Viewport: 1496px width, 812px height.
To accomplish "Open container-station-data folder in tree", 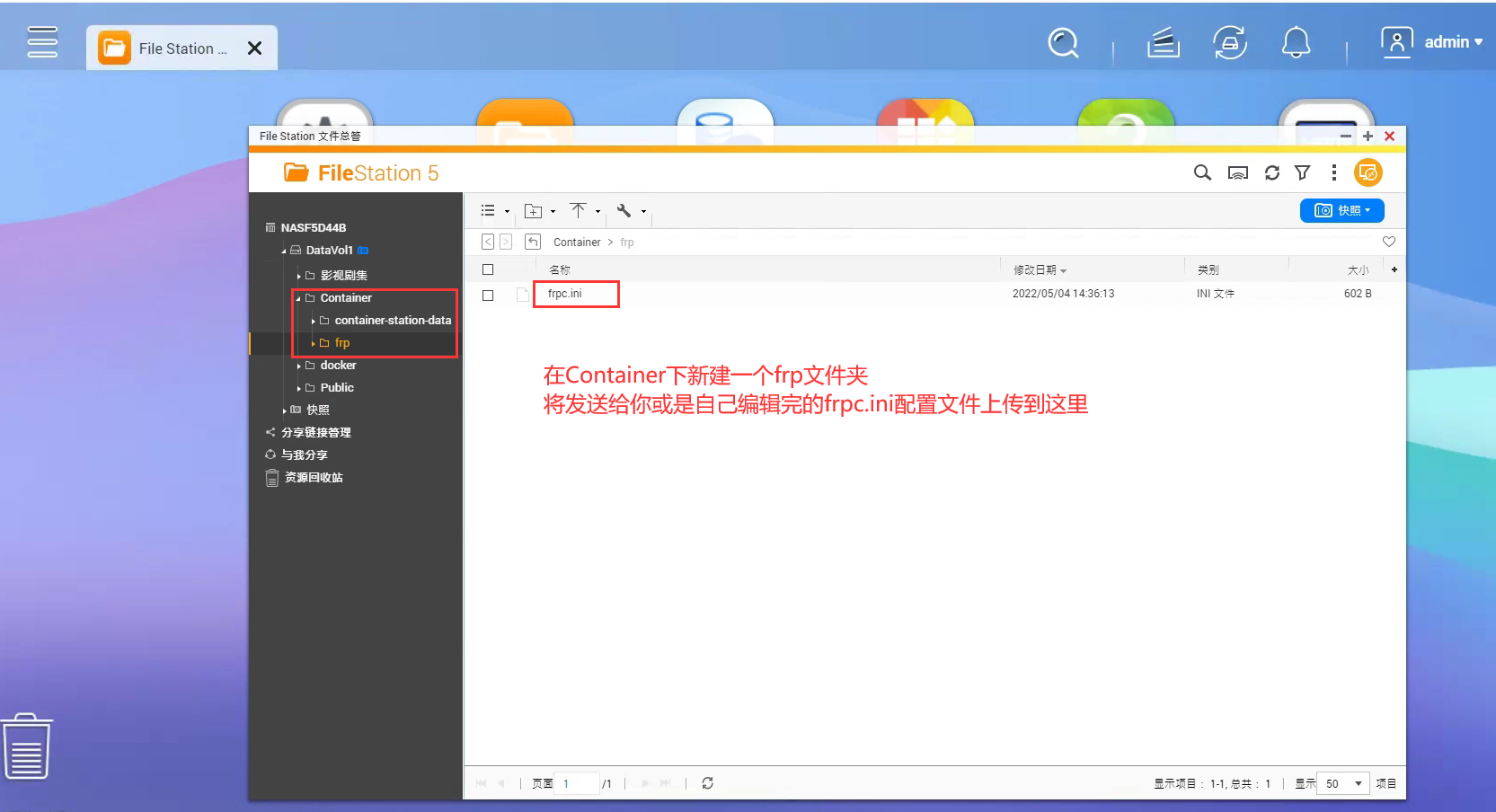I will pos(393,321).
